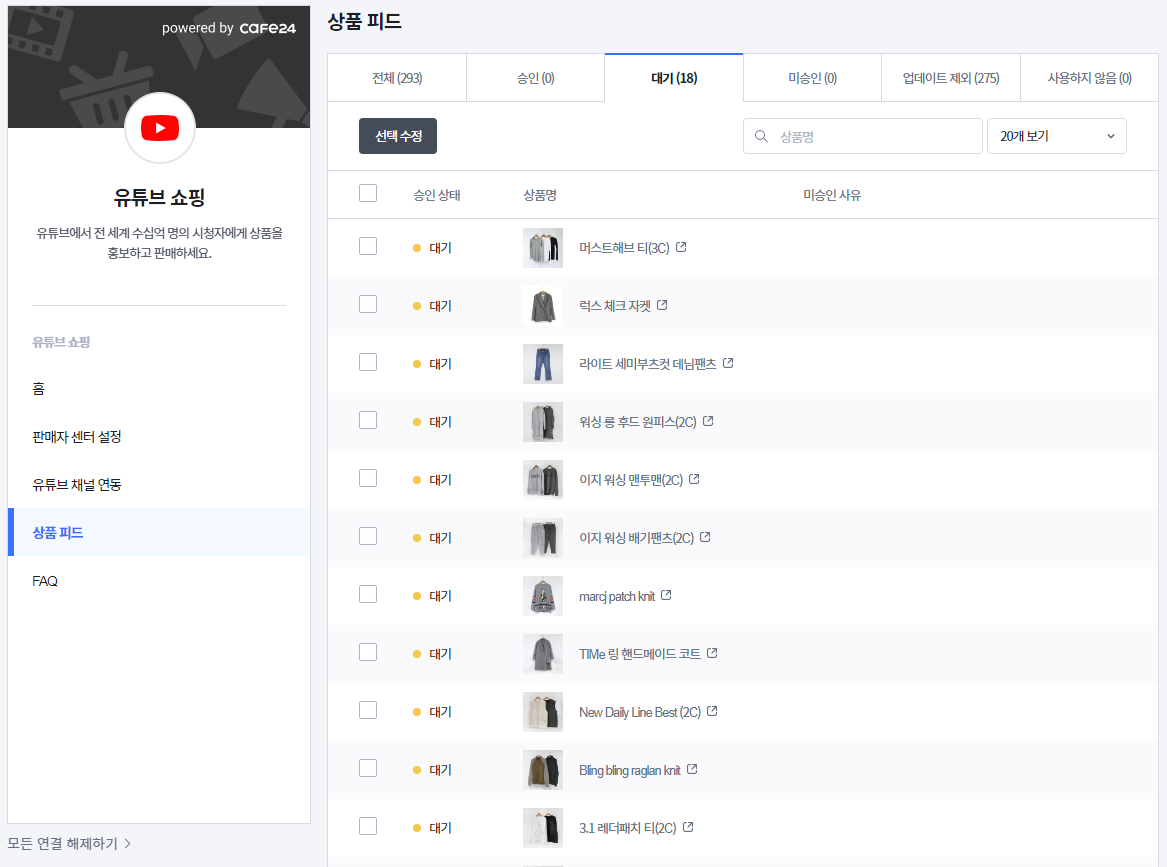1167x867 pixels.
Task: Open the 20개 보기 page size dropdown
Action: coord(1056,136)
